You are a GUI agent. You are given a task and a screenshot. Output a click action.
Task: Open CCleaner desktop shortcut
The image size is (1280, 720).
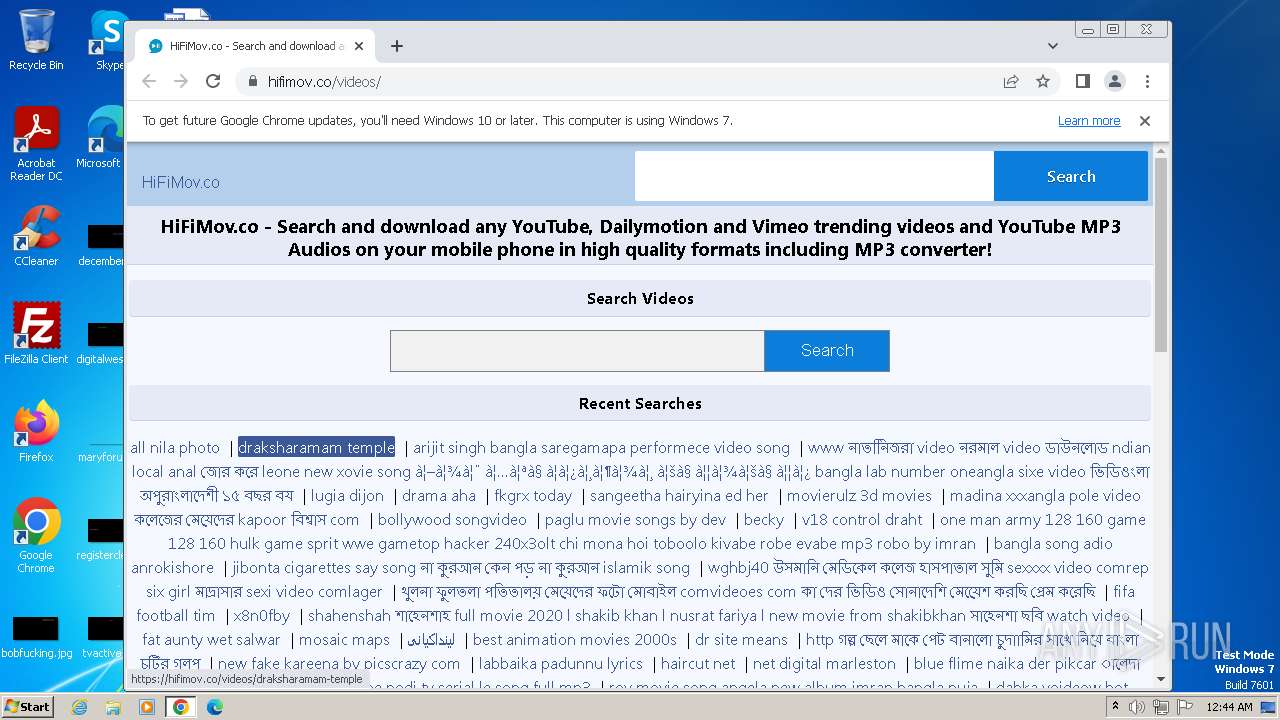(x=36, y=236)
